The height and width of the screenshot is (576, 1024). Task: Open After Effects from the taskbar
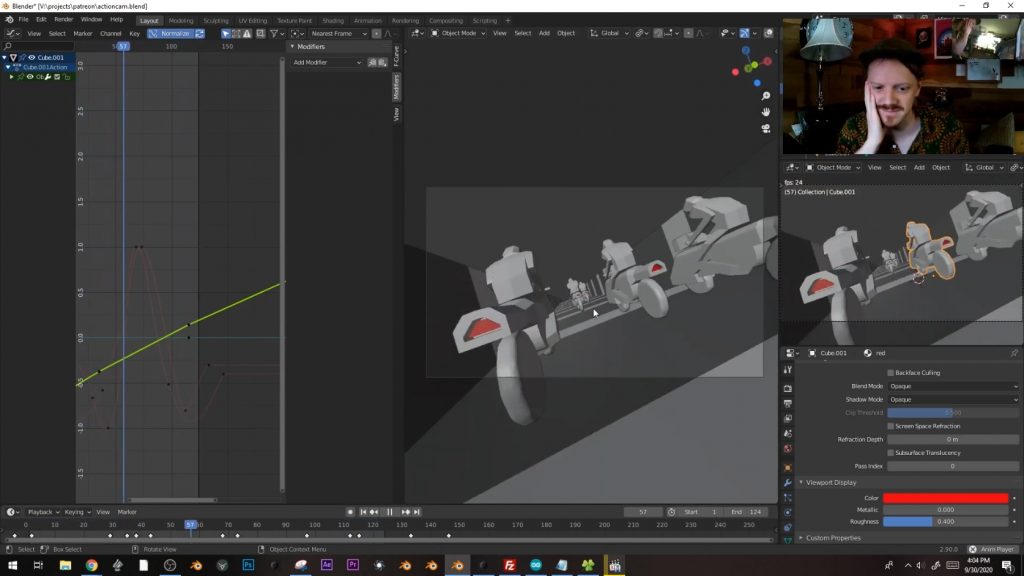pyautogui.click(x=327, y=565)
